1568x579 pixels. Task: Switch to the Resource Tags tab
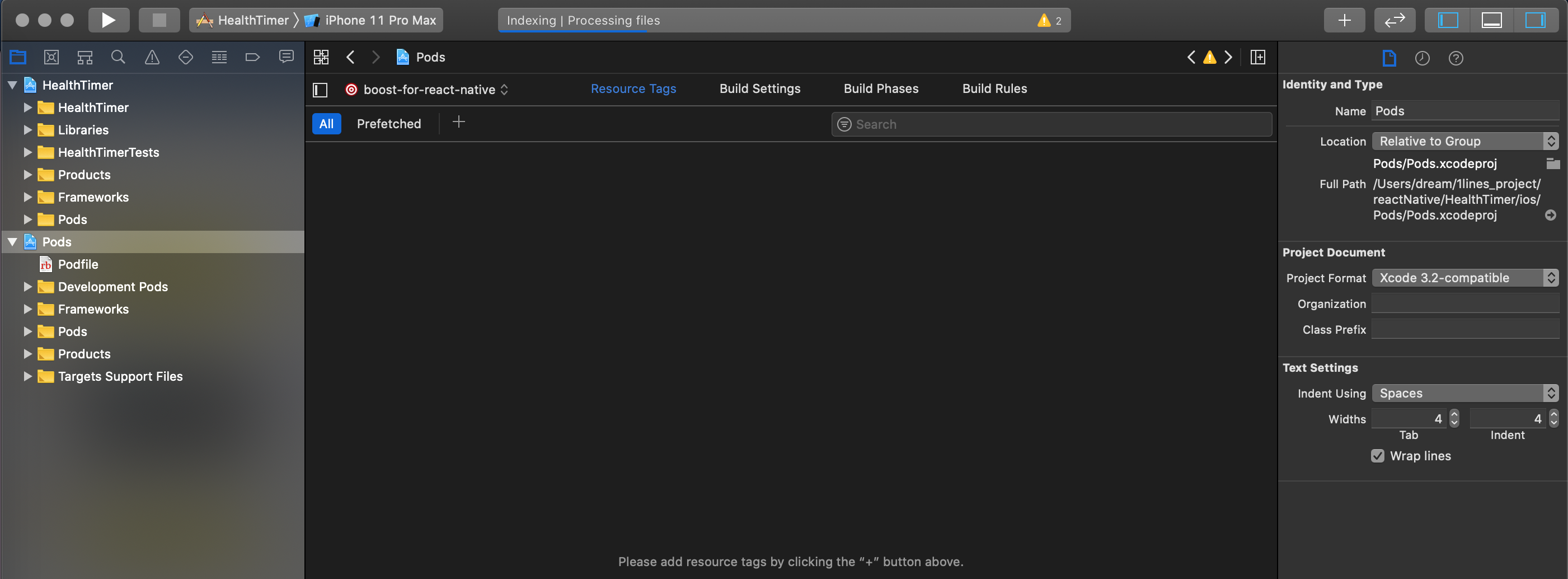tap(633, 89)
